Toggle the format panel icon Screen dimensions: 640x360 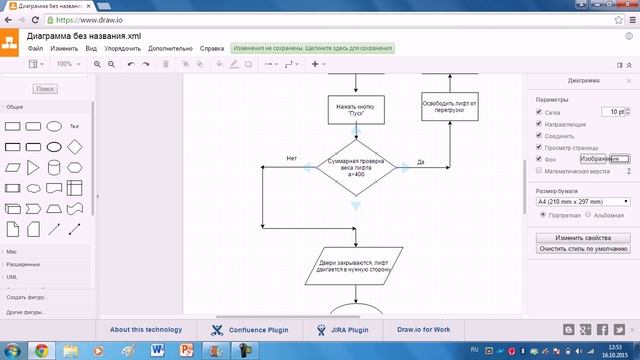pos(620,65)
